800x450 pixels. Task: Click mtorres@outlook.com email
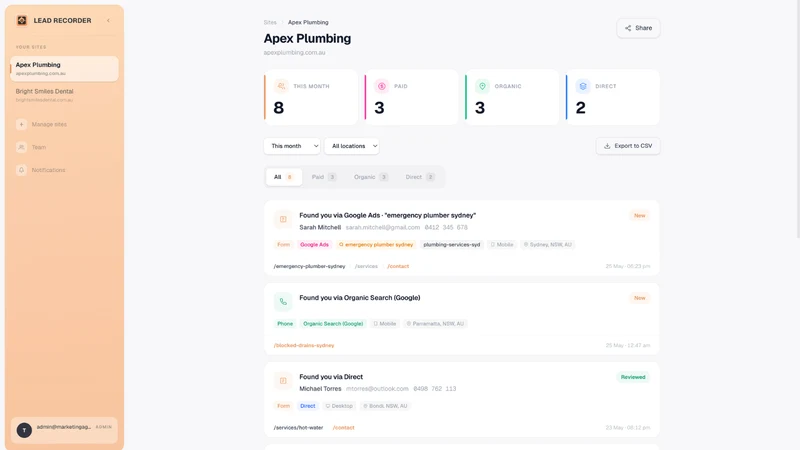pyautogui.click(x=377, y=389)
